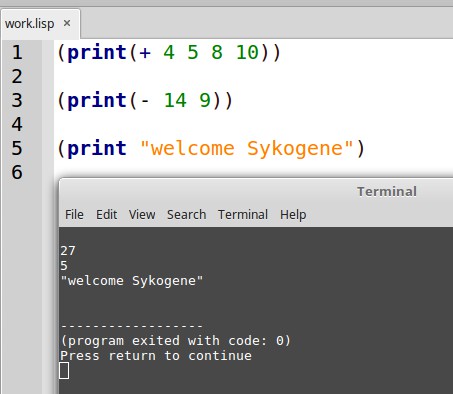This screenshot has width=453, height=394.
Task: Click the terminal cursor block
Action: click(64, 371)
